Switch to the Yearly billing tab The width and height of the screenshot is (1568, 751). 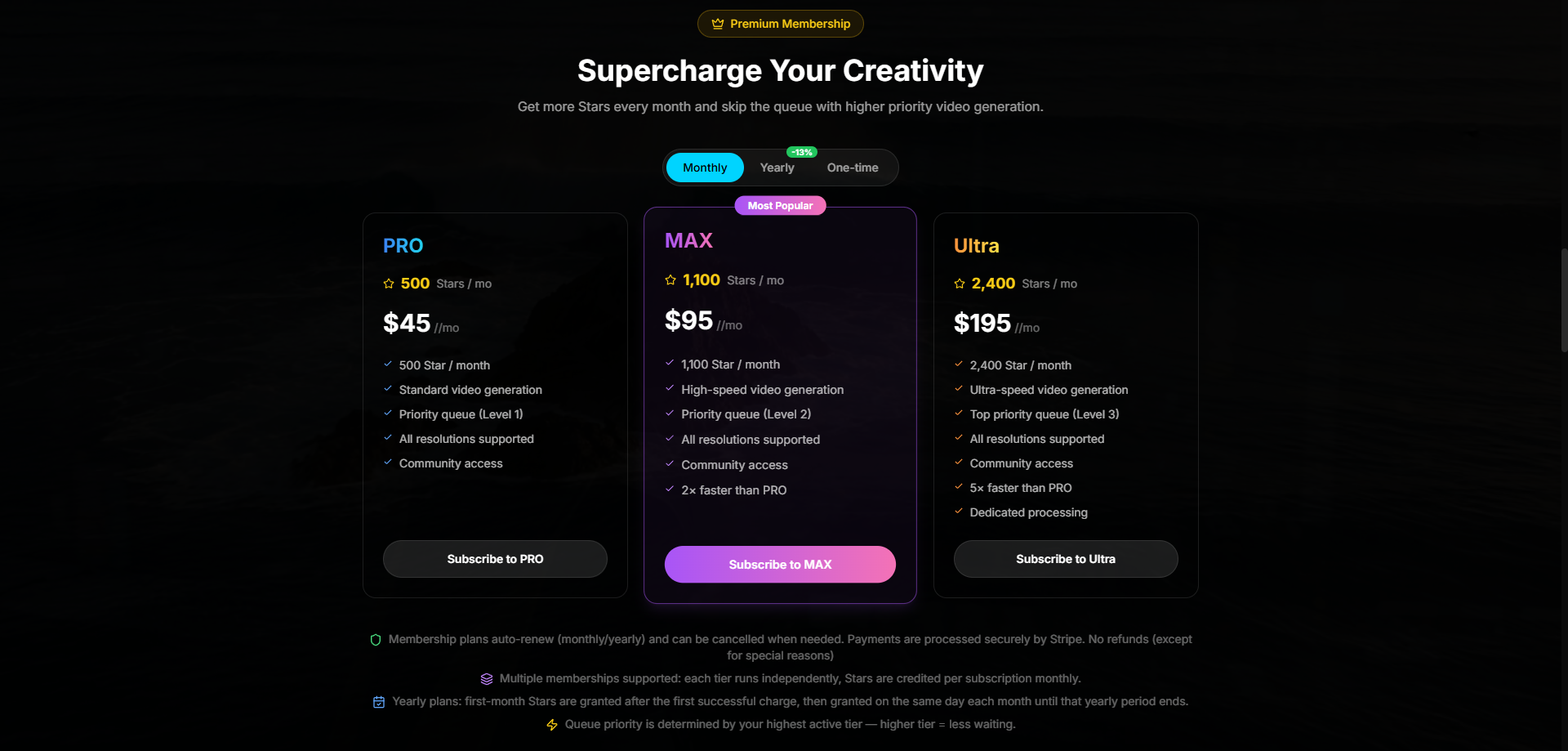(x=777, y=168)
